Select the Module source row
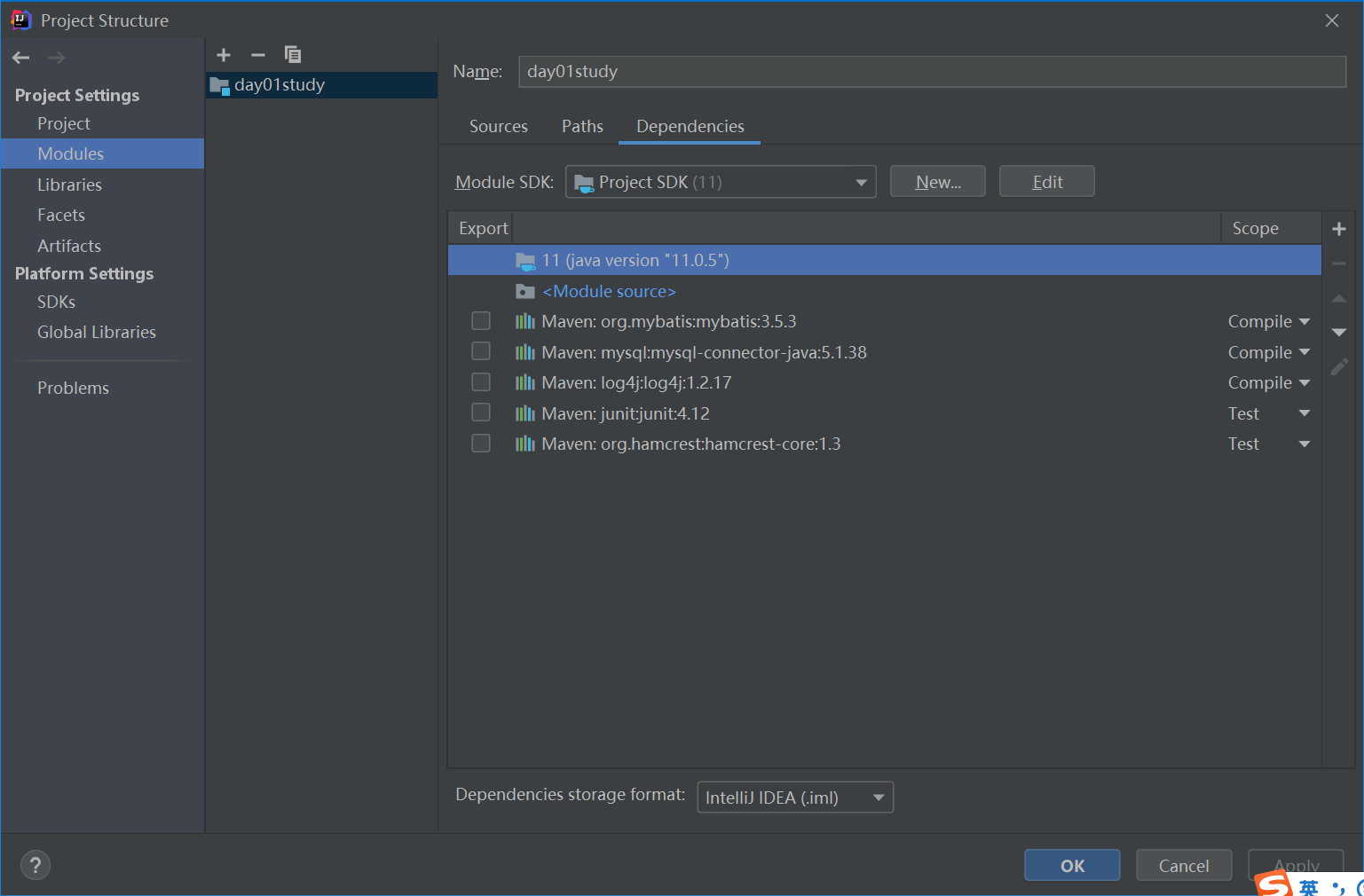1364x896 pixels. pyautogui.click(x=884, y=291)
